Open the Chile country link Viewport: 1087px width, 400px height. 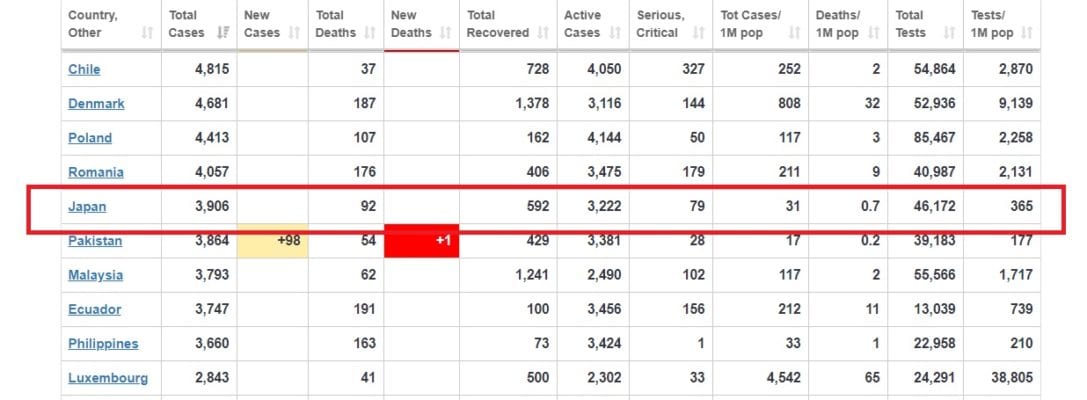[x=84, y=69]
